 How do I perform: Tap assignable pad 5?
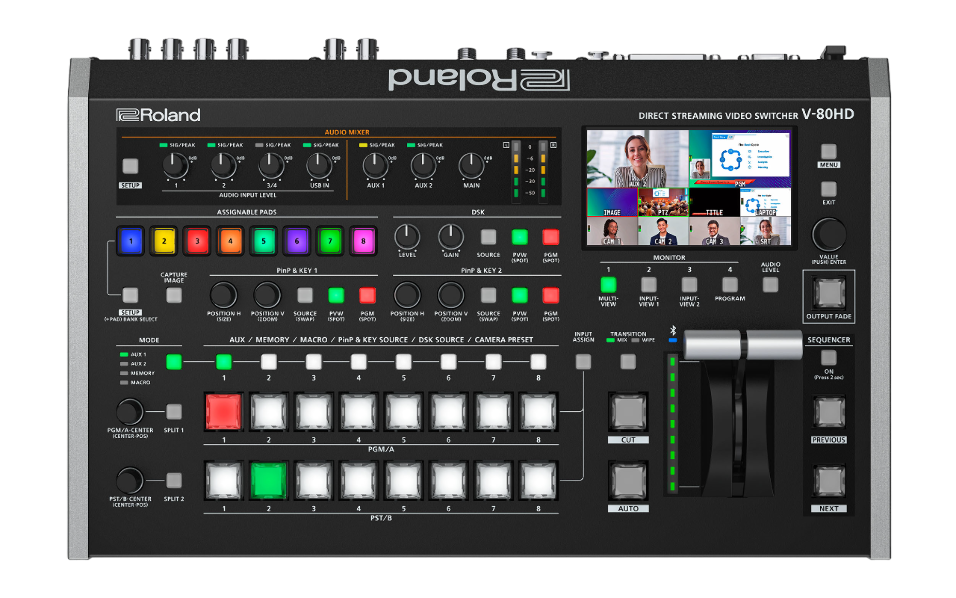[x=263, y=240]
